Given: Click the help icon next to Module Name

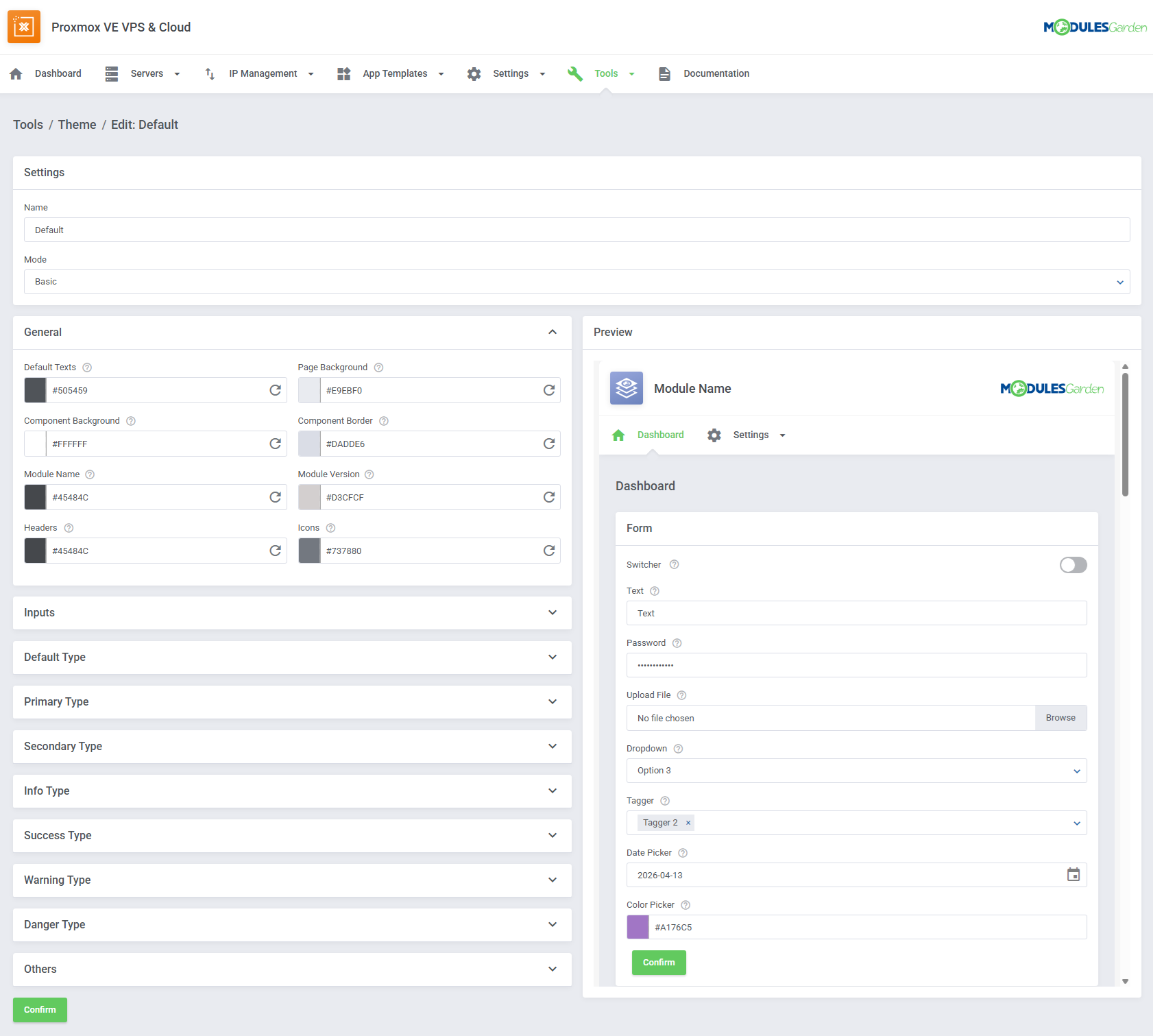Looking at the screenshot, I should pyautogui.click(x=90, y=474).
